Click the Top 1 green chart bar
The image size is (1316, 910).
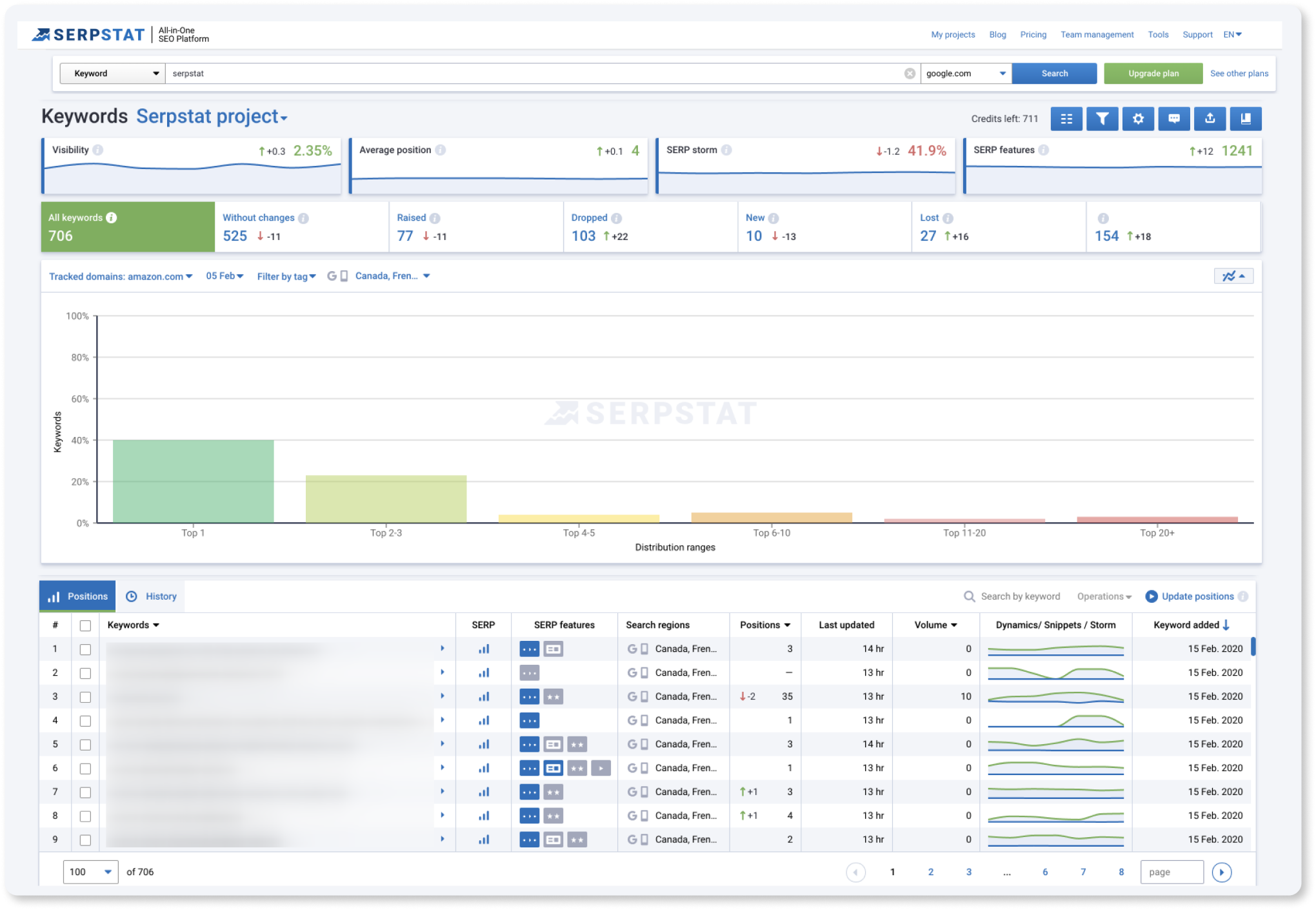193,481
